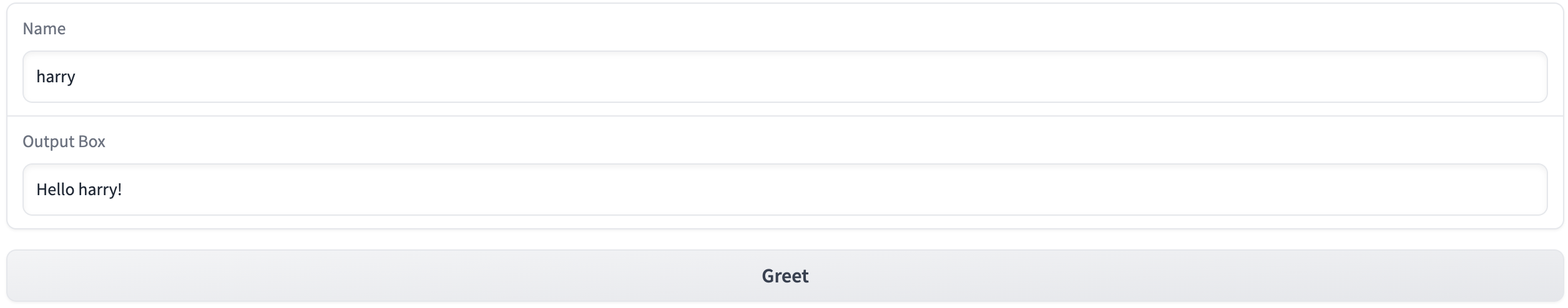Screen dimensions: 1568x308
Task: Select the textbox containing harry
Action: (784, 77)
